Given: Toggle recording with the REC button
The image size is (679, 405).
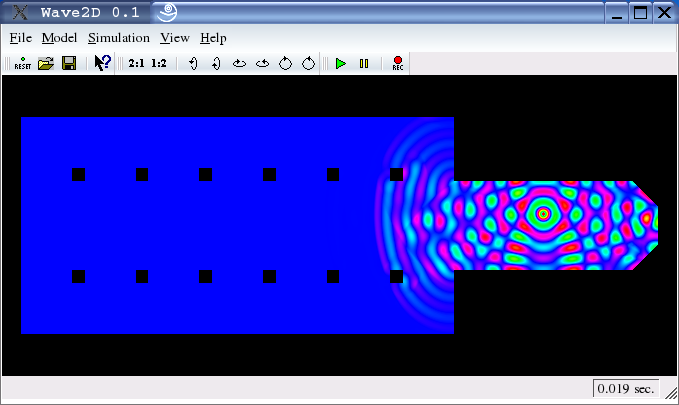Looking at the screenshot, I should pyautogui.click(x=398, y=64).
